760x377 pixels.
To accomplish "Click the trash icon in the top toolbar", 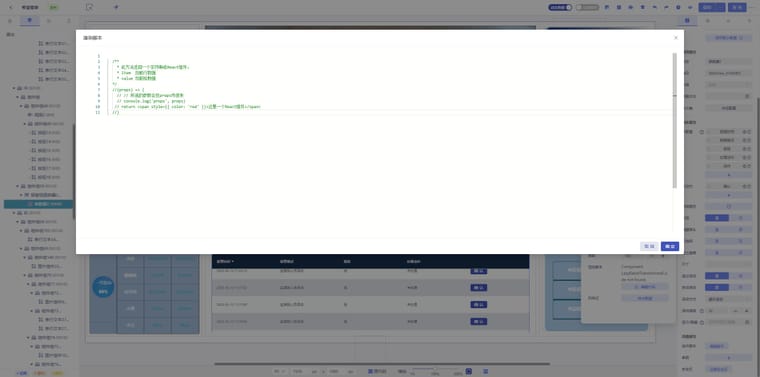I will coord(643,7).
